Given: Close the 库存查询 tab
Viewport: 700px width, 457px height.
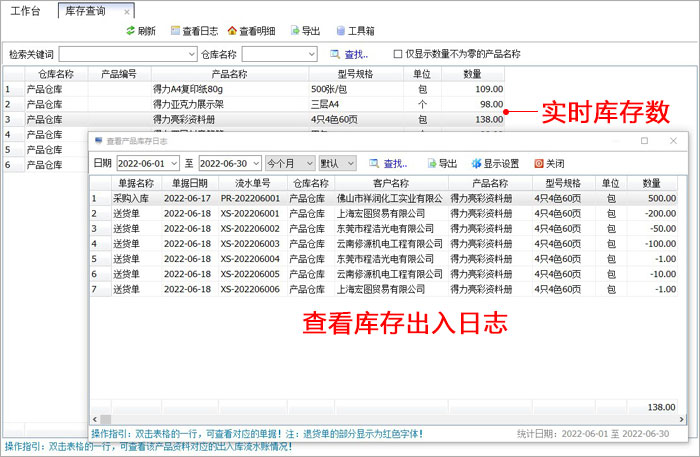Looking at the screenshot, I should click(x=127, y=12).
